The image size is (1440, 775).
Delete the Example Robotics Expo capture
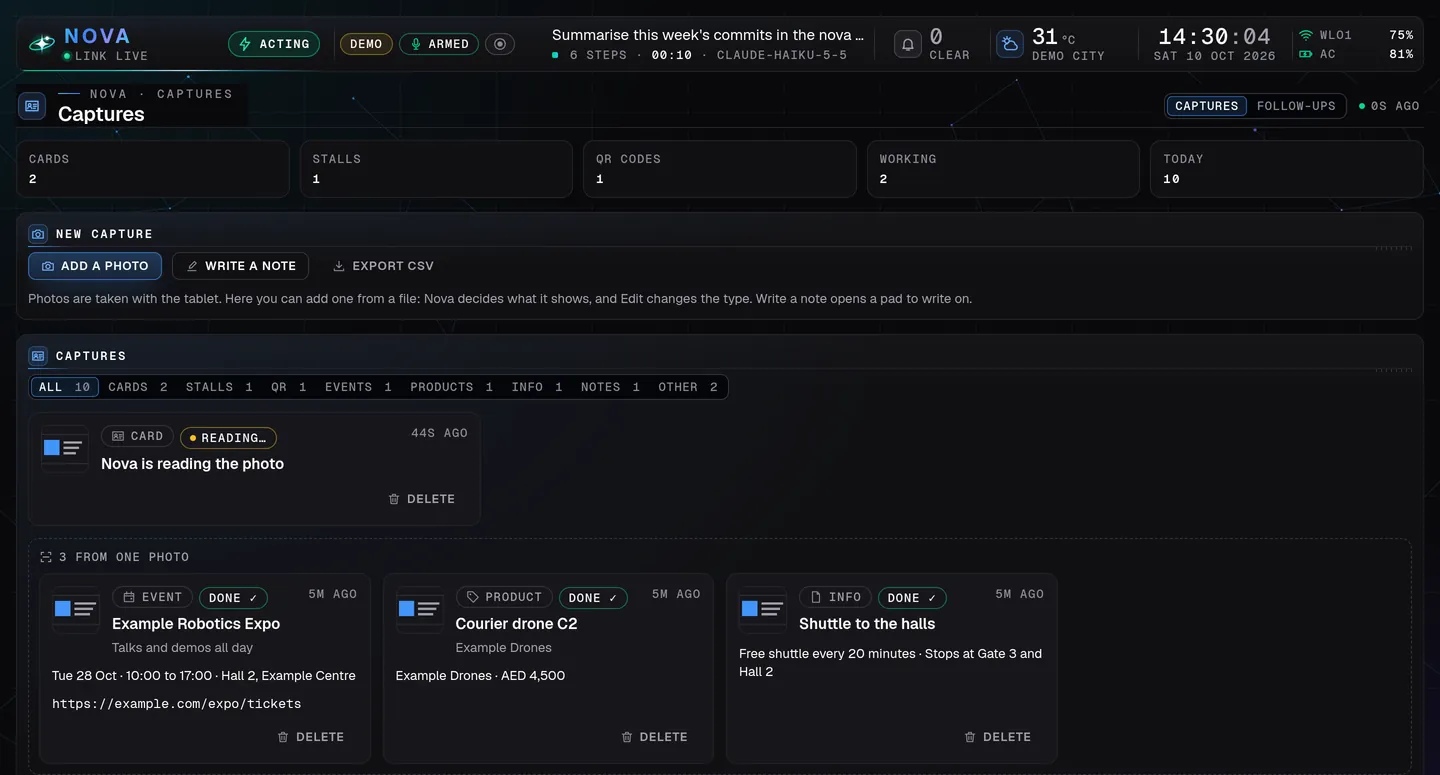310,737
